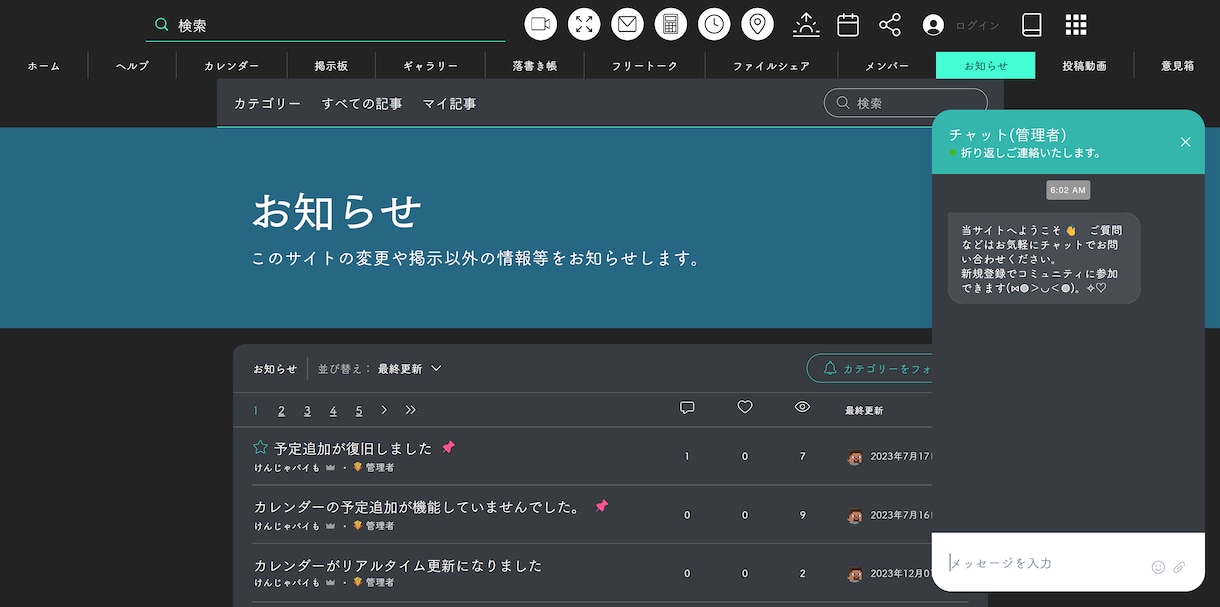This screenshot has height=607, width=1220.
Task: Open the nine-dot apps grid icon
Action: (x=1076, y=25)
